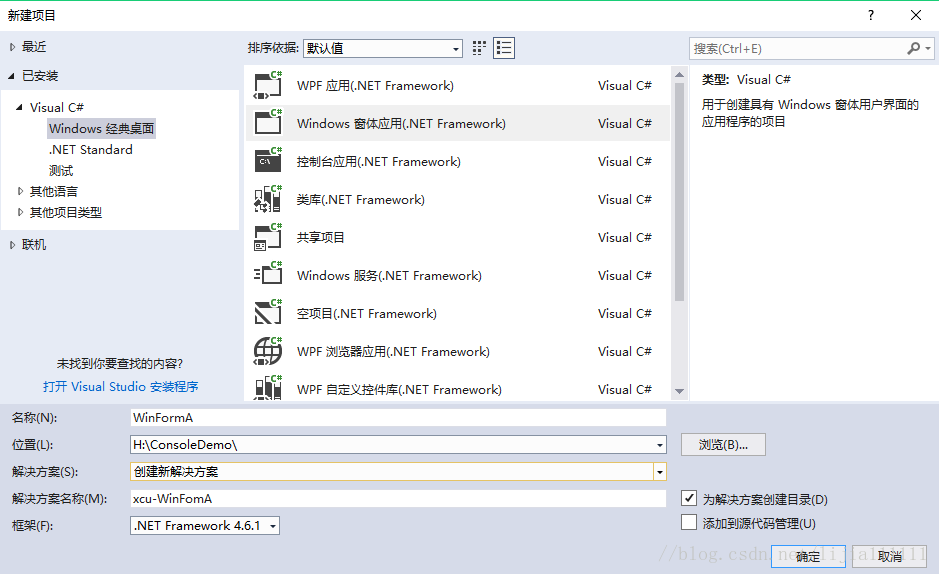Click the 空项目 template icon
The height and width of the screenshot is (574, 939).
[268, 313]
